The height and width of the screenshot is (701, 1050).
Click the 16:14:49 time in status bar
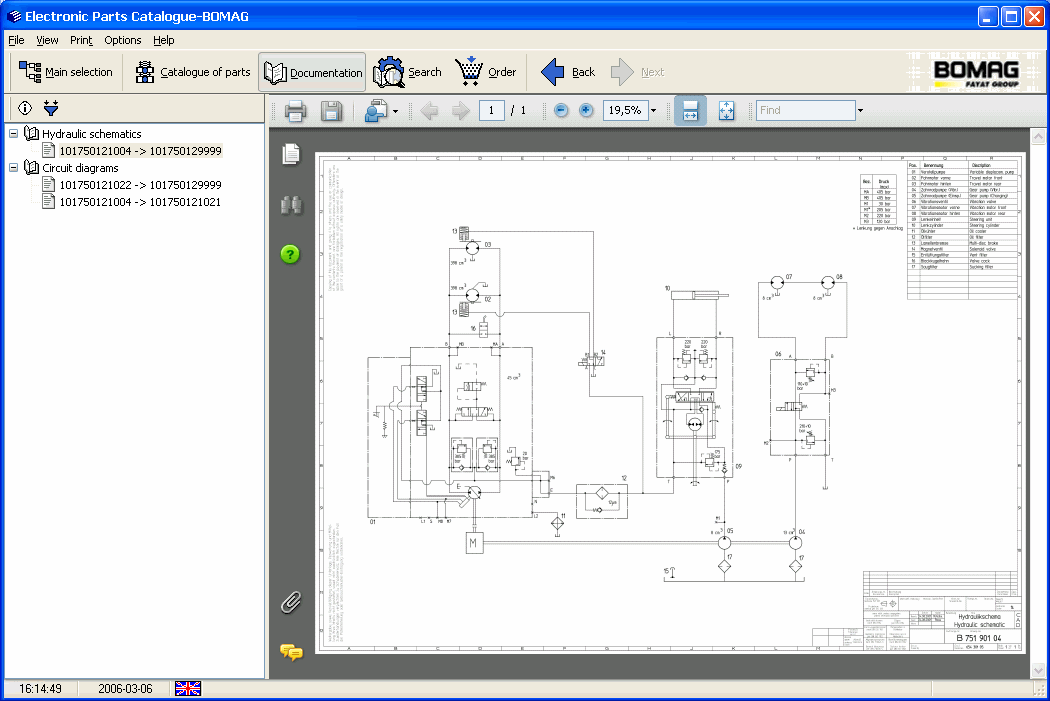tap(40, 688)
